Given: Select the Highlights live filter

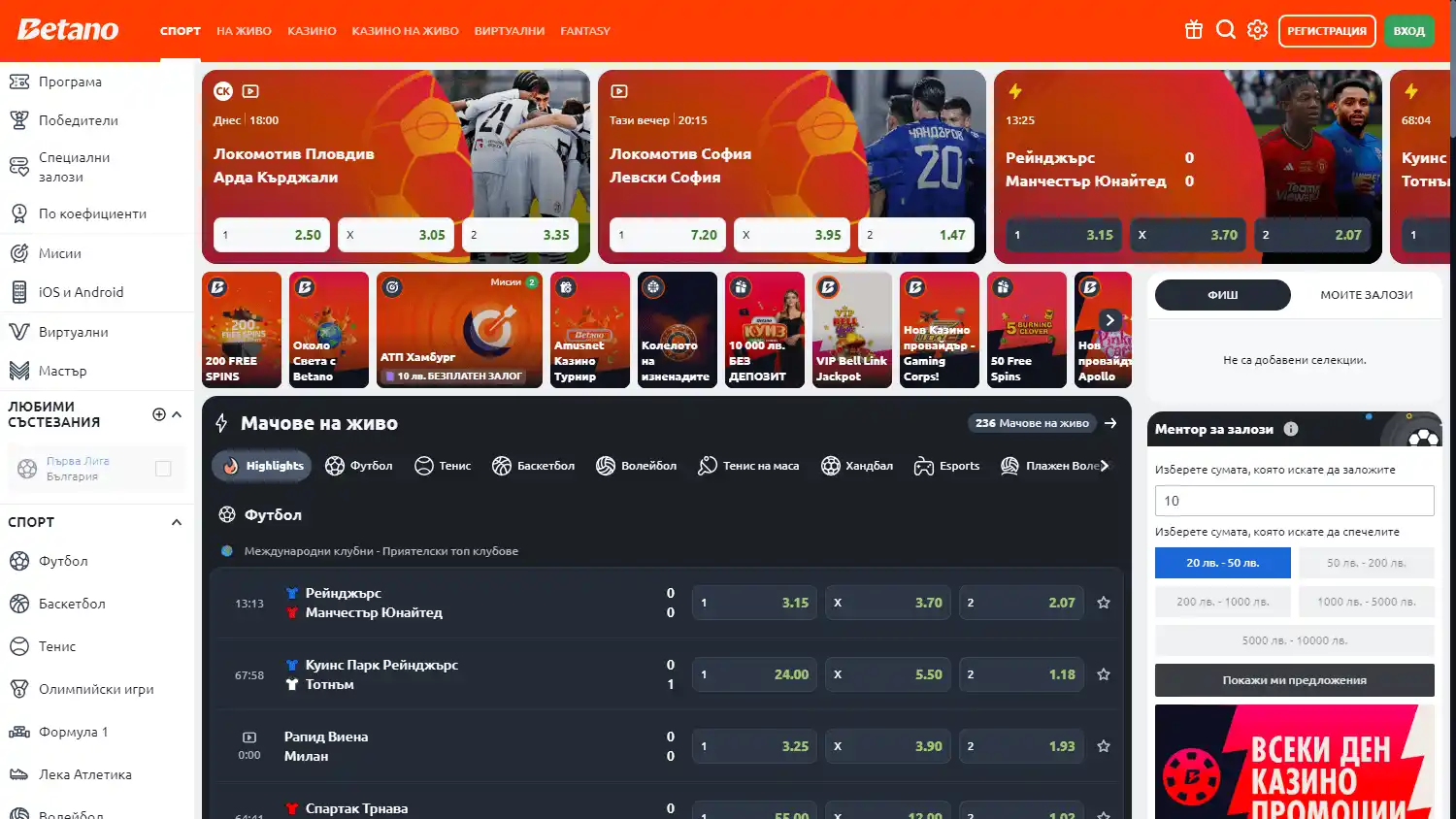Looking at the screenshot, I should pos(262,466).
